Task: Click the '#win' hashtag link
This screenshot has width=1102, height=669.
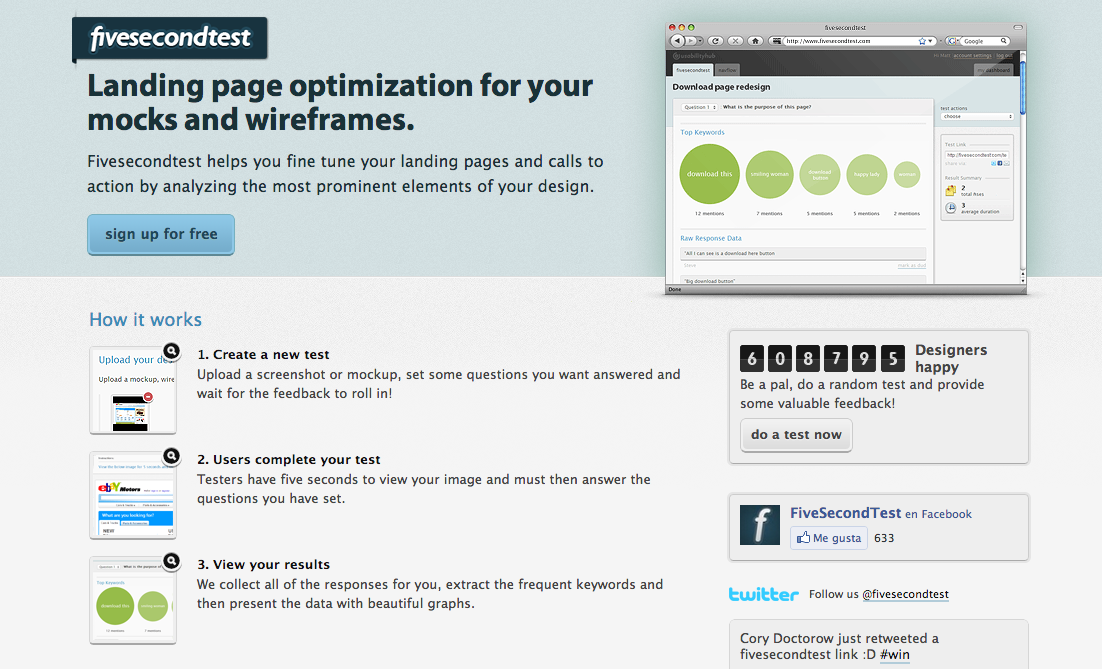Action: point(895,655)
